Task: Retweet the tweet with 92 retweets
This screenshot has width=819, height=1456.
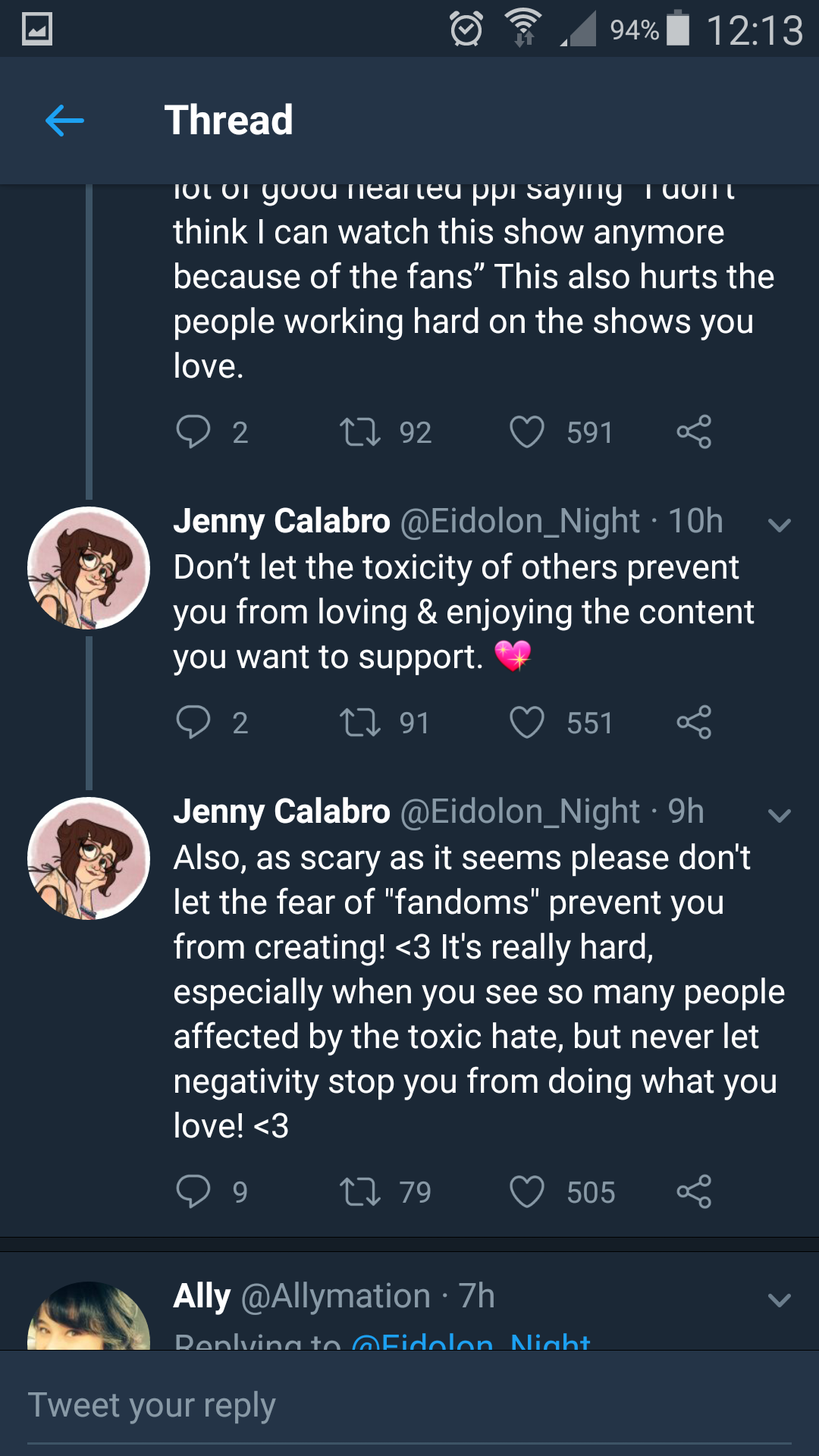Action: coord(360,432)
